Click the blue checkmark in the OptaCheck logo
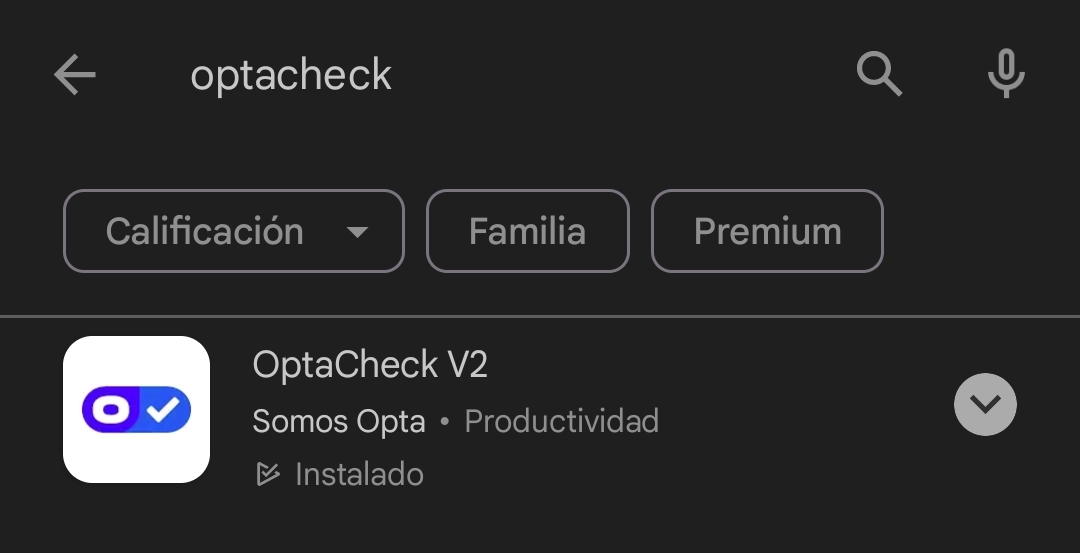 coord(162,409)
